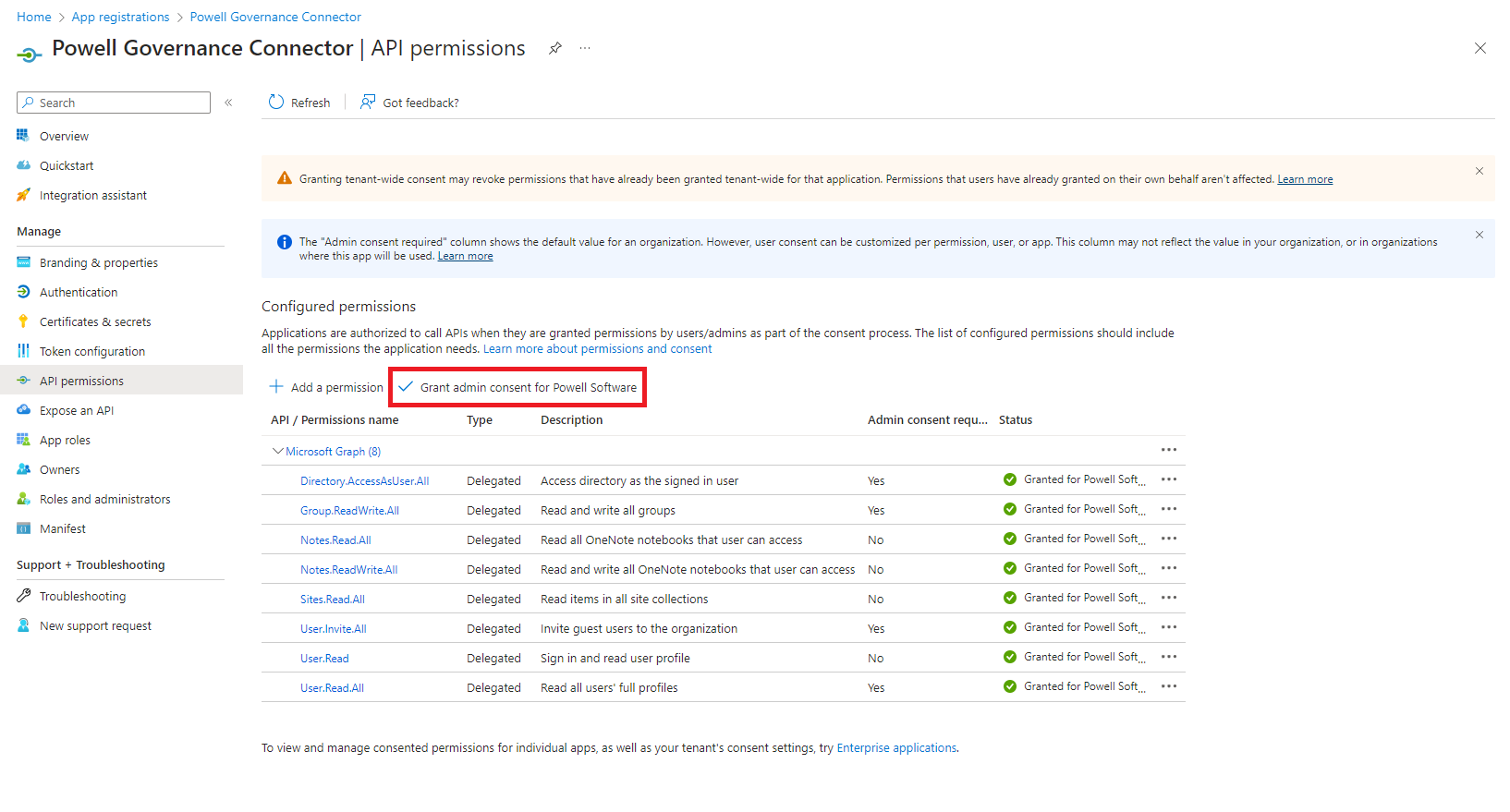The width and height of the screenshot is (1510, 812).
Task: Click the Refresh icon in toolbar
Action: coord(276,102)
